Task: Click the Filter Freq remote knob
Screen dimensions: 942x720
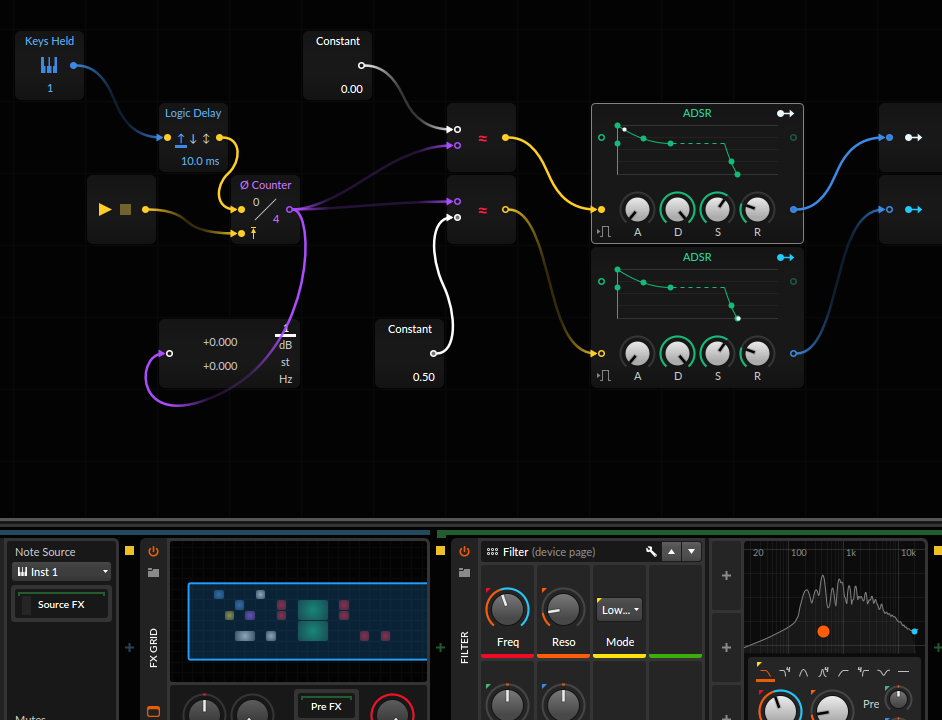Action: coord(507,609)
